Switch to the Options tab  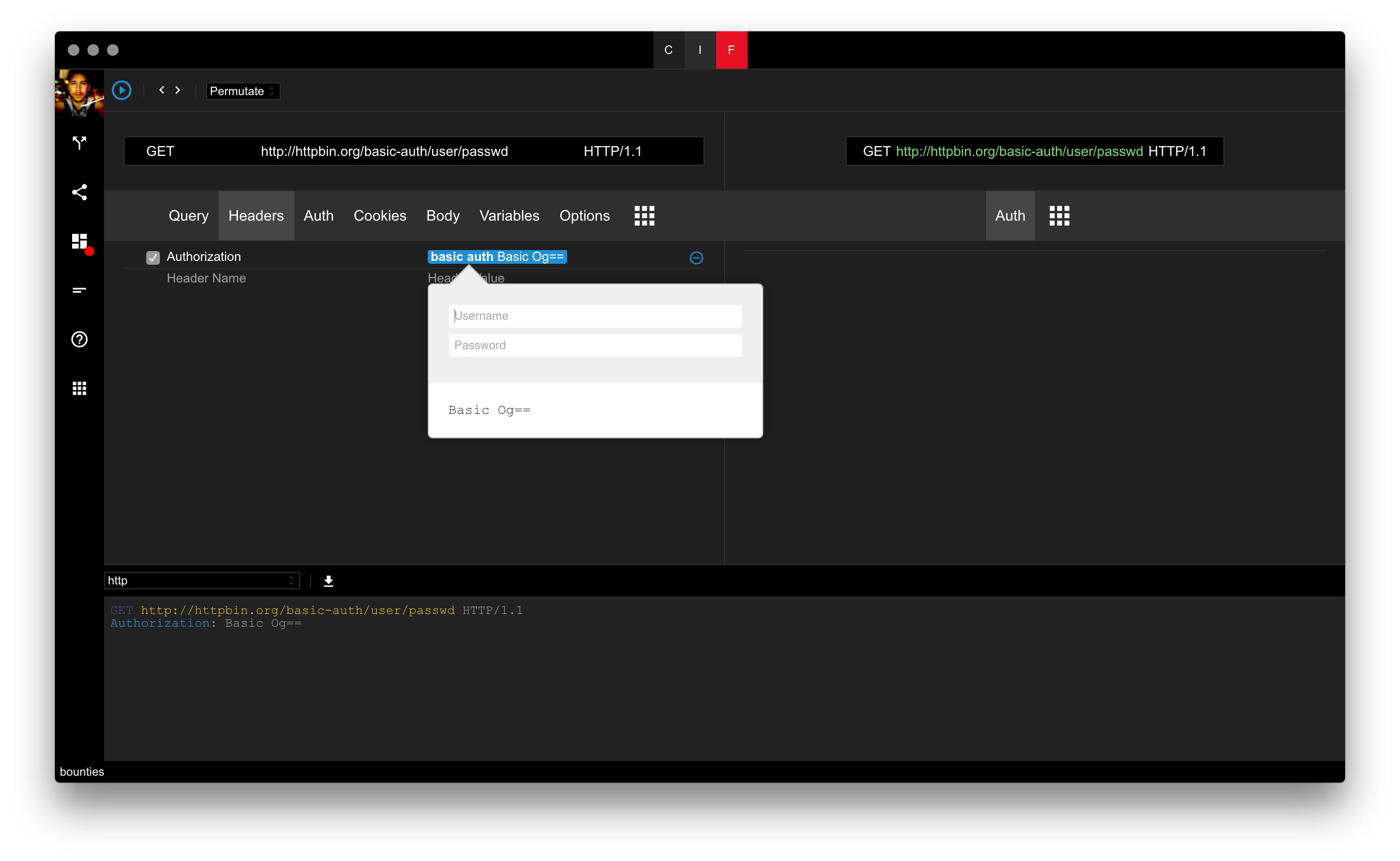tap(584, 216)
